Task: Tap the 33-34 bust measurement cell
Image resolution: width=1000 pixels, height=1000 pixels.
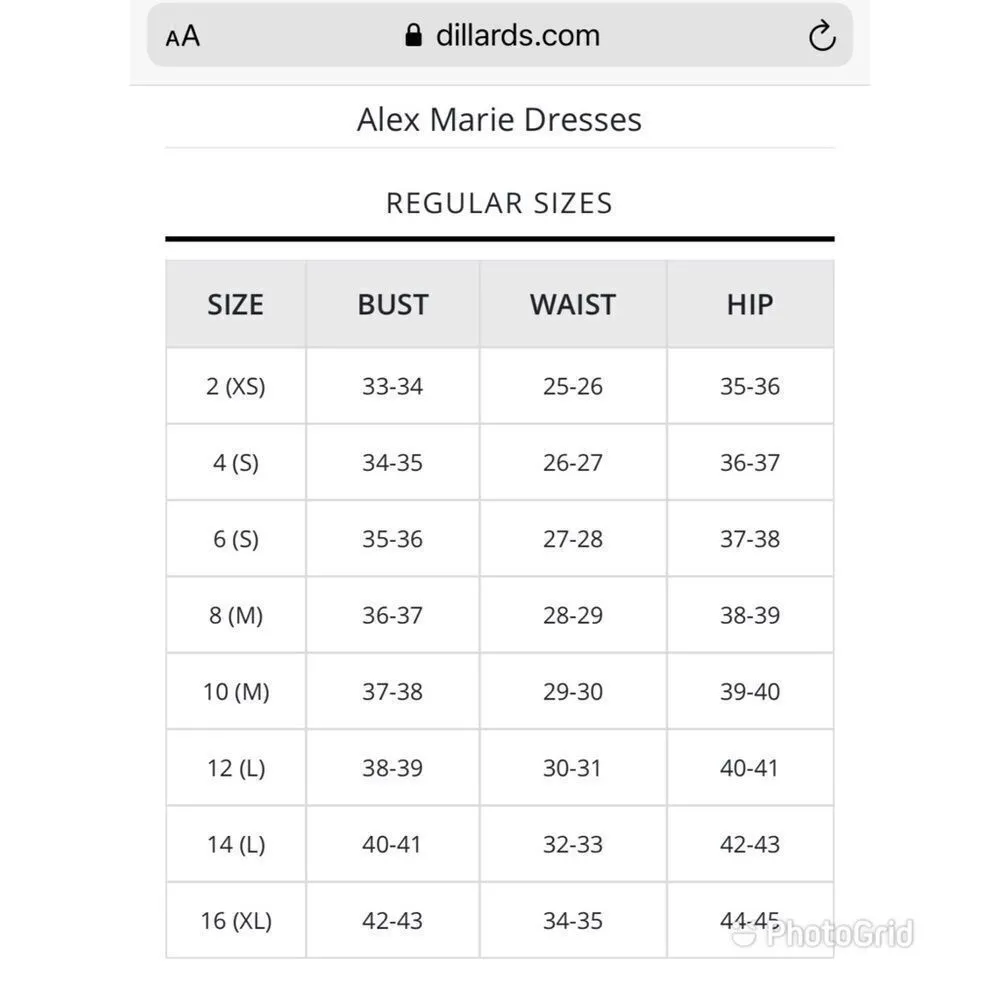Action: tap(393, 387)
